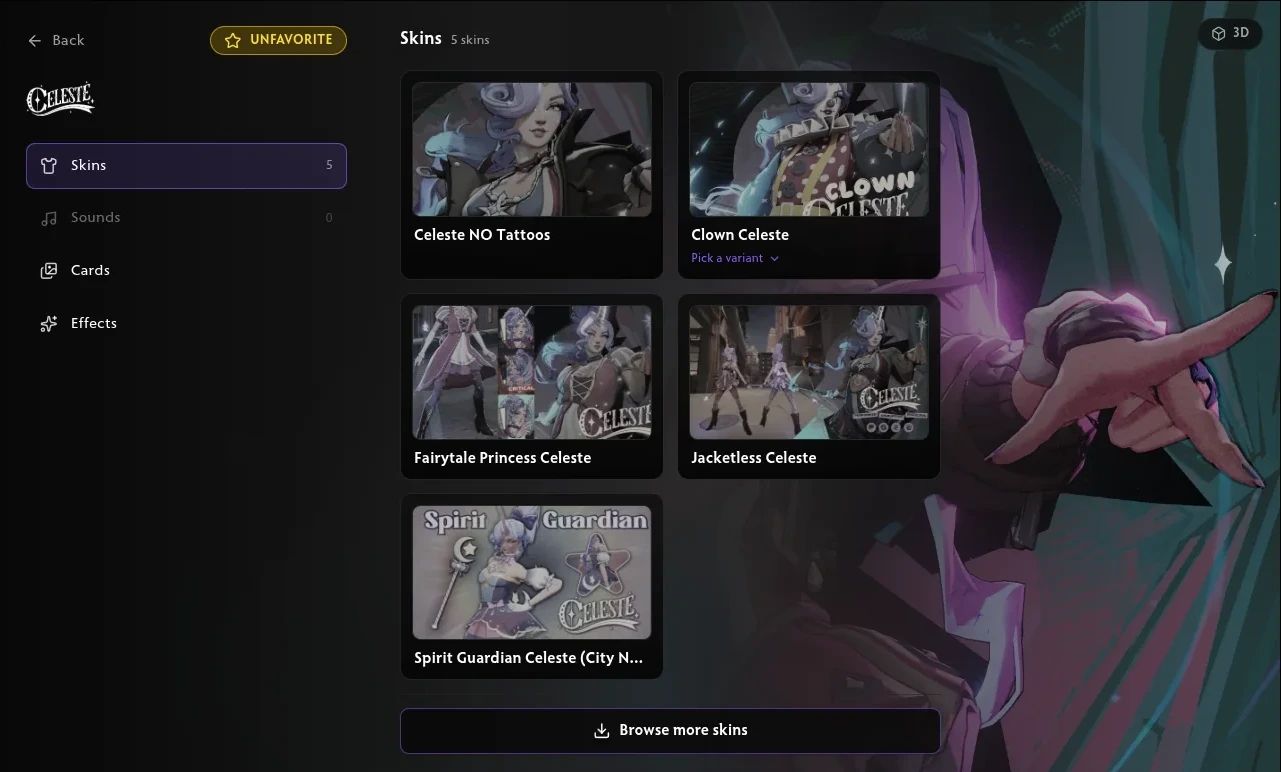The image size is (1281, 772).
Task: Click the shirt icon beside Skins
Action: pyautogui.click(x=49, y=166)
